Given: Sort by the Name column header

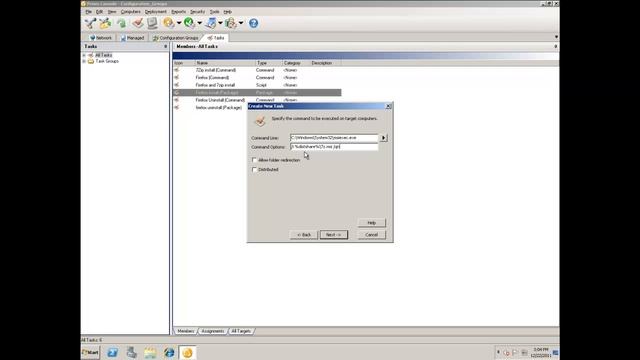Looking at the screenshot, I should [x=225, y=63].
